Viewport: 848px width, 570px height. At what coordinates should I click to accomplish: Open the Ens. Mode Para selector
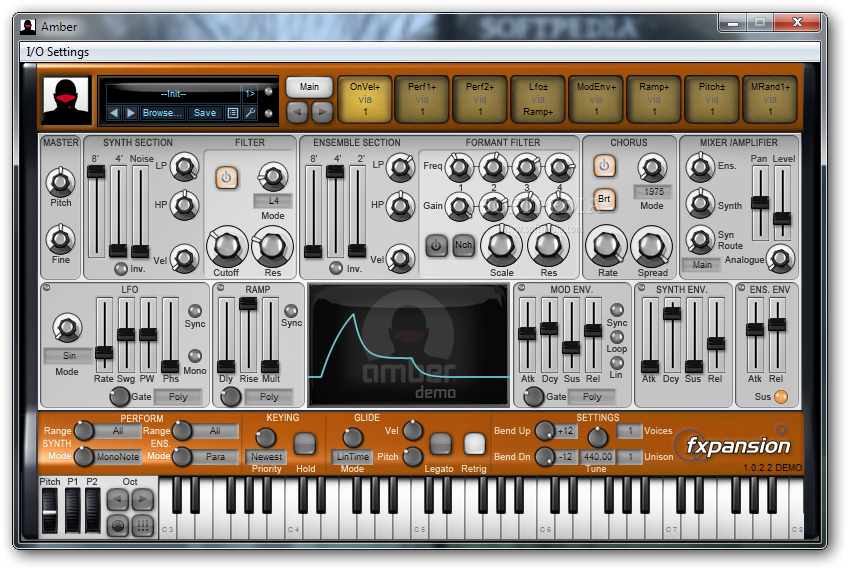(215, 456)
